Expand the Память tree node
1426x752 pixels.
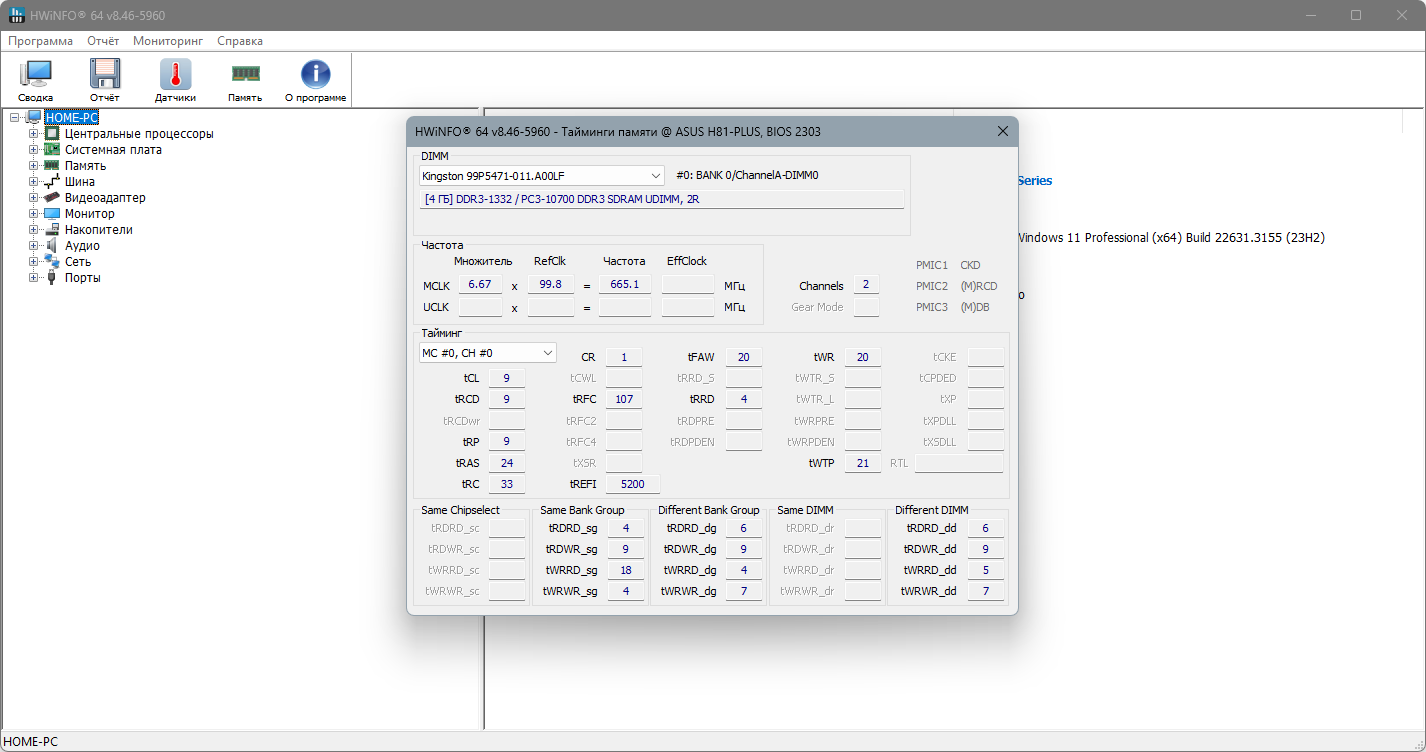33,166
